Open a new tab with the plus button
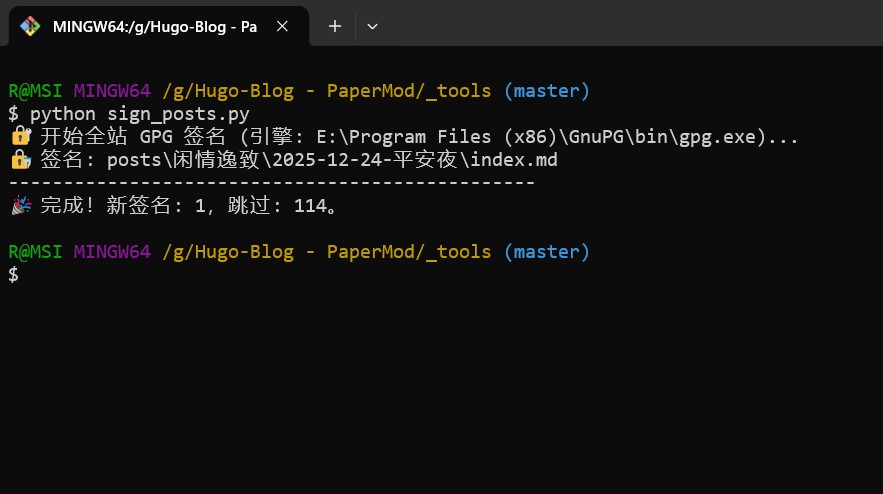883x494 pixels. pos(335,27)
